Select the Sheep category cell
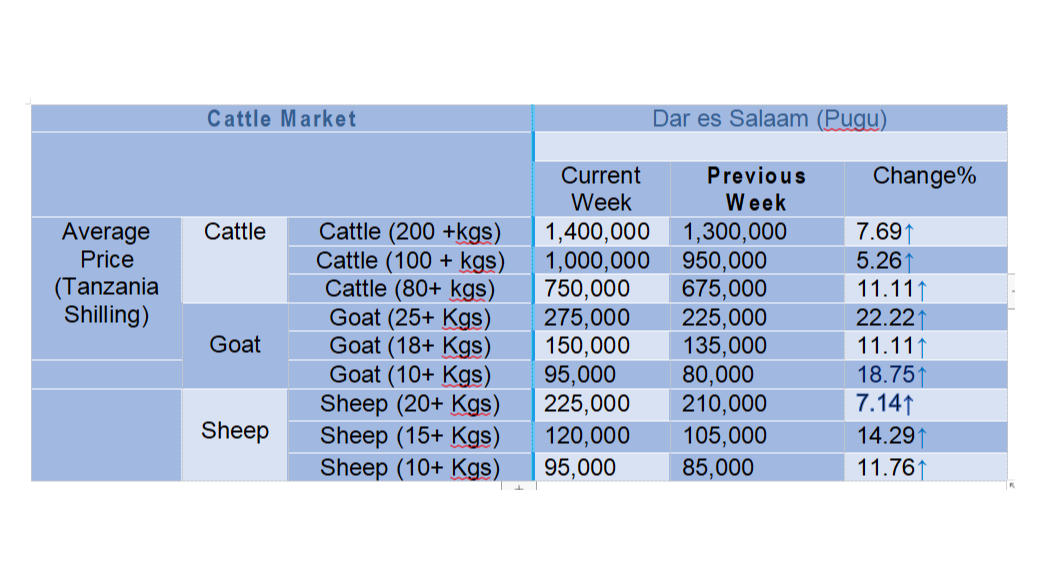The width and height of the screenshot is (1040, 585). (235, 431)
